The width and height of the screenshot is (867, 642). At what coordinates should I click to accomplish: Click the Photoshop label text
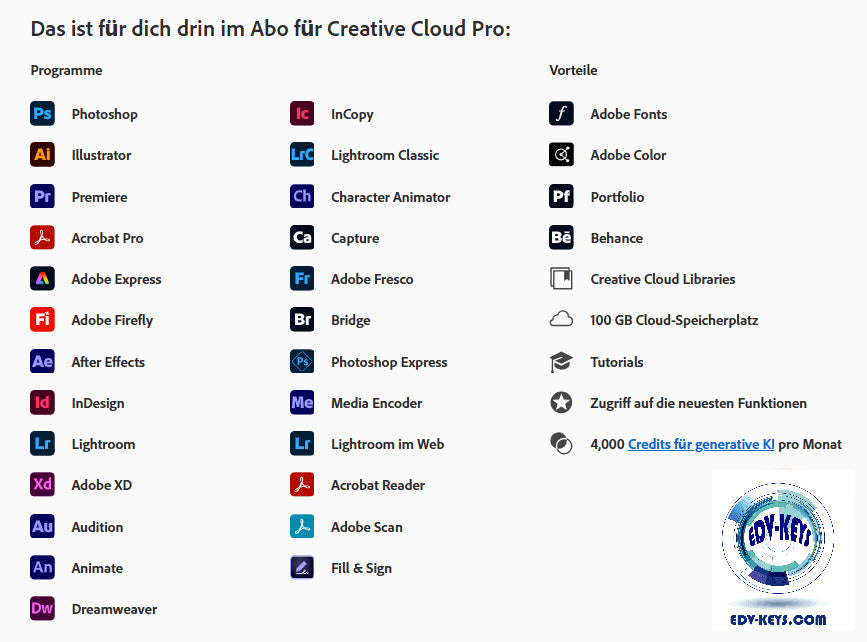[105, 114]
